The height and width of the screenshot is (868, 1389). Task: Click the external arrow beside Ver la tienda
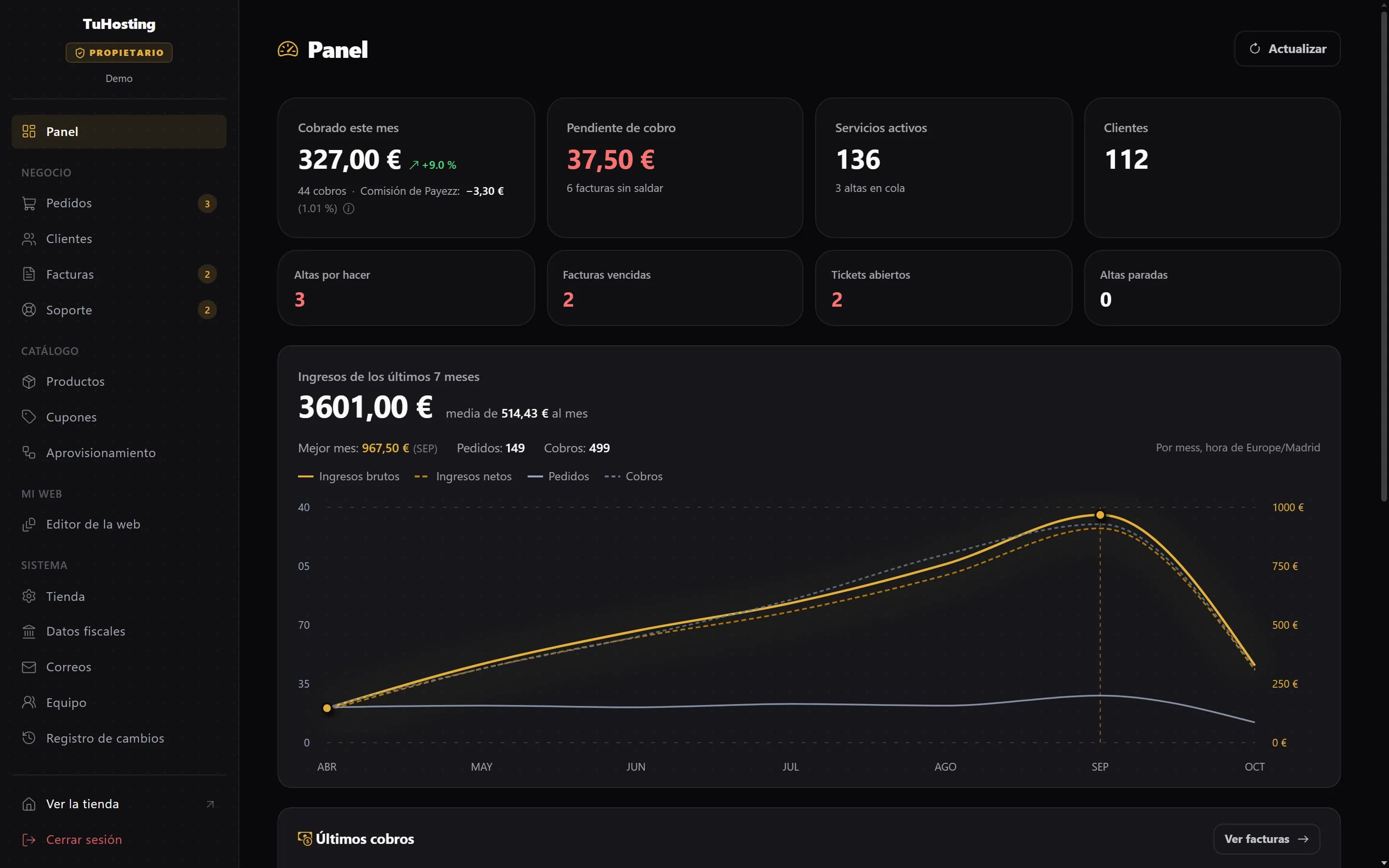pos(210,804)
